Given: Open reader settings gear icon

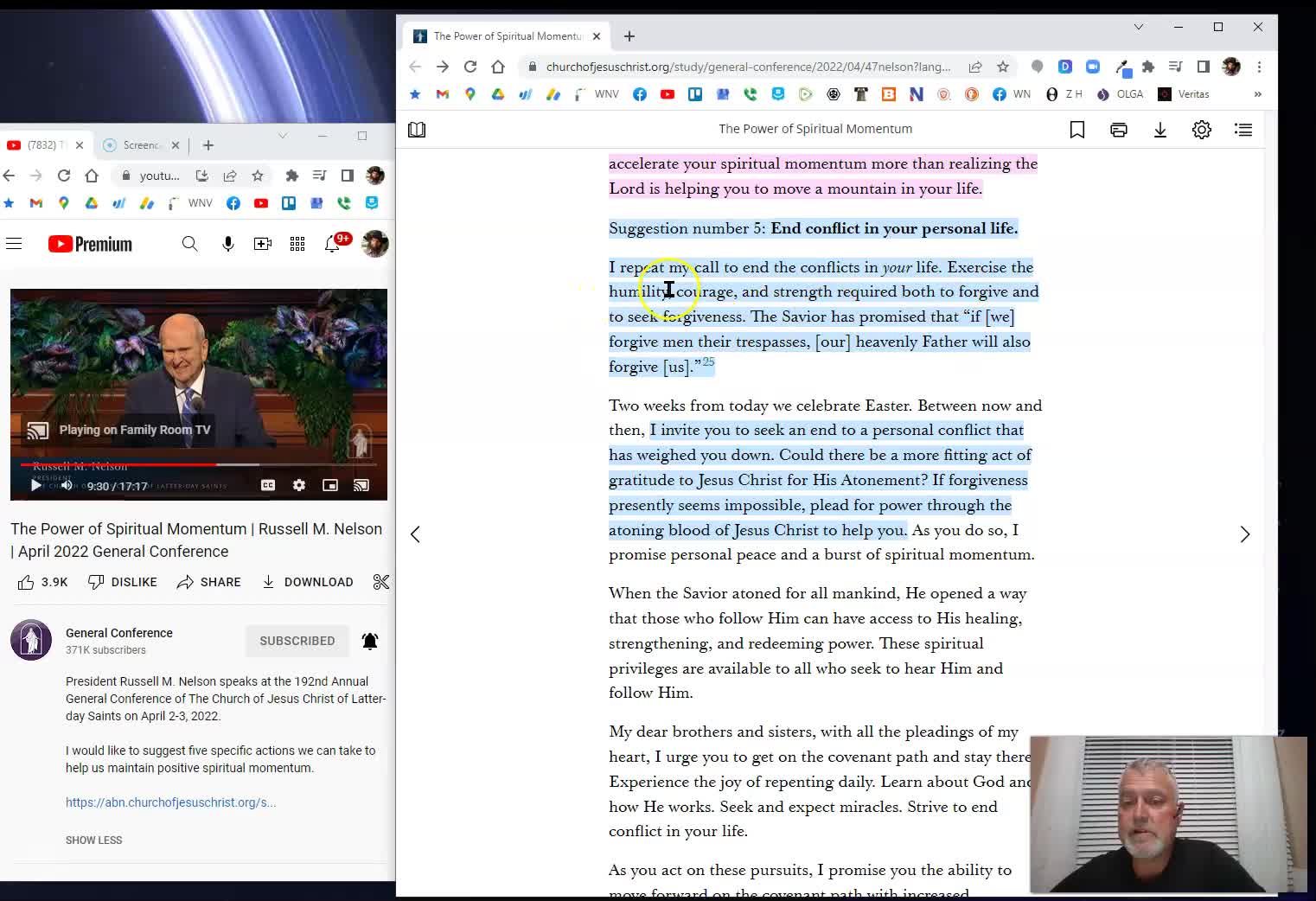Looking at the screenshot, I should click(1202, 130).
